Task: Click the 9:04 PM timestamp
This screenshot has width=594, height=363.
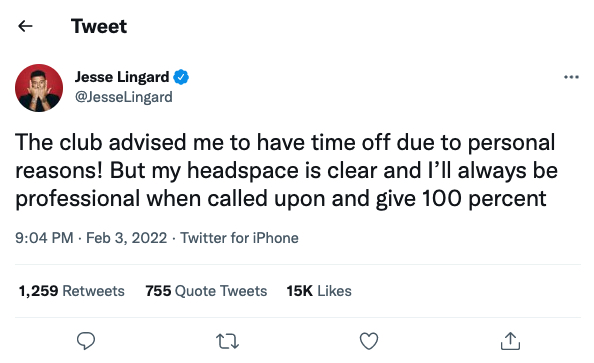Action: 44,238
